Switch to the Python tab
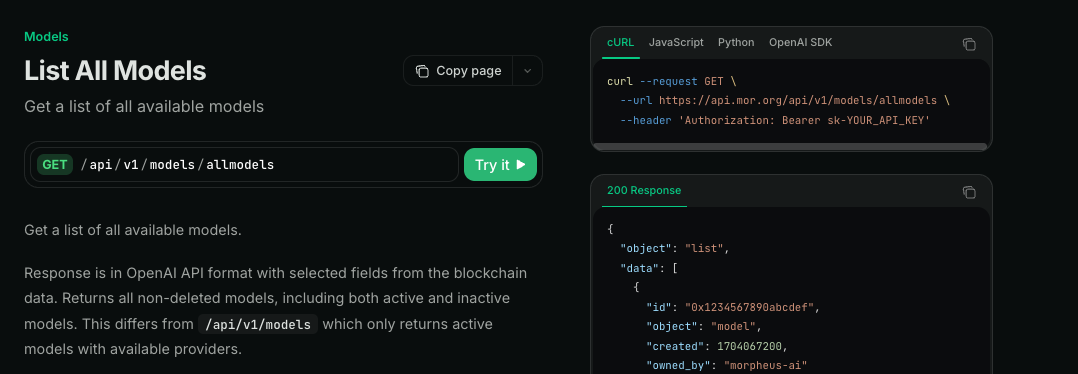1078x374 pixels. (x=736, y=43)
